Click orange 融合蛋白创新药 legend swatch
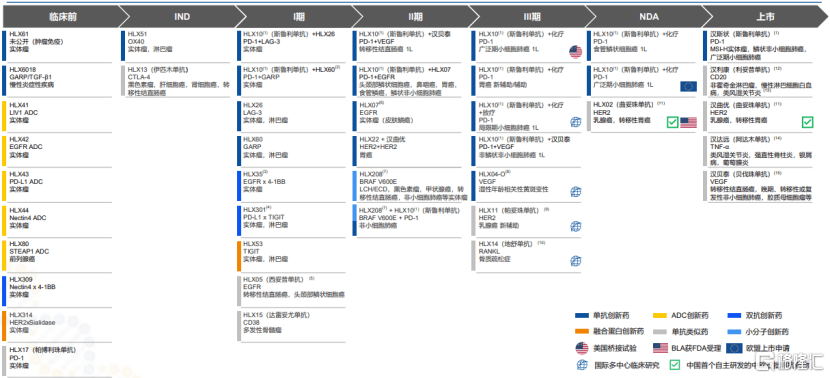Image resolution: width=830 pixels, height=378 pixels. click(581, 331)
